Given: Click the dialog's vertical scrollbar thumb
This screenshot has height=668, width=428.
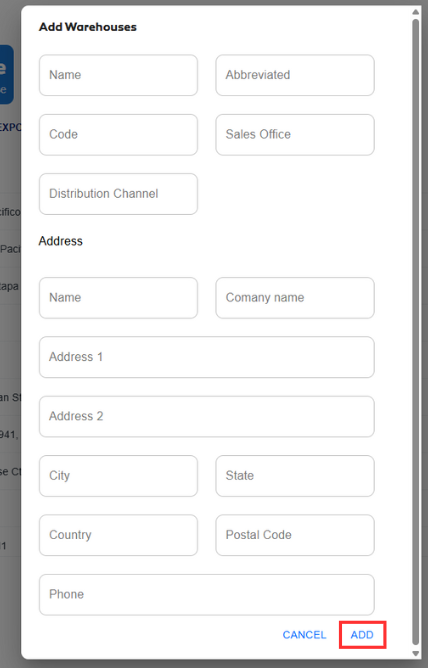Looking at the screenshot, I should 416,332.
